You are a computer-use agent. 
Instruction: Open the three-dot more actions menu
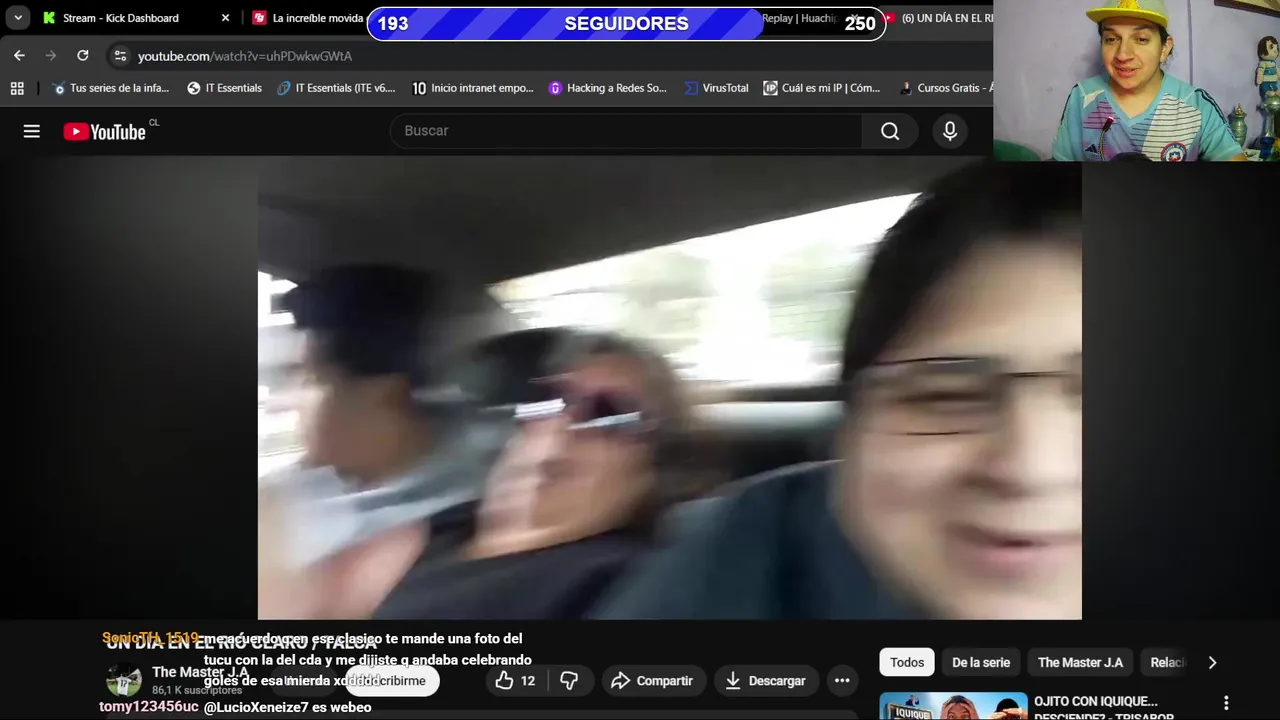pyautogui.click(x=842, y=681)
